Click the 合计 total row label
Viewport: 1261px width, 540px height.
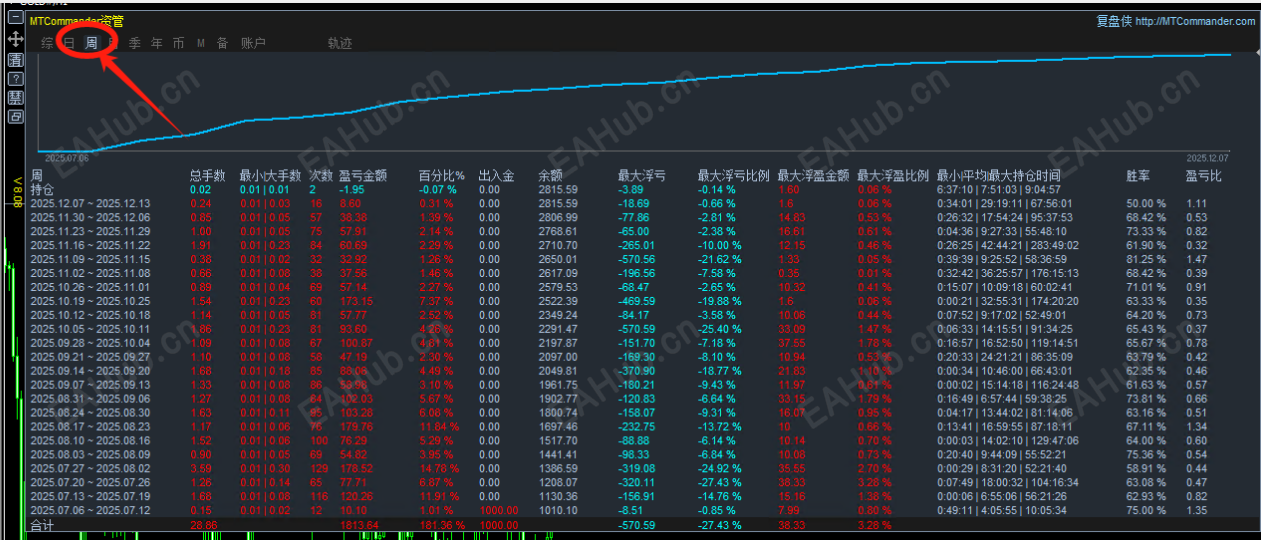point(42,525)
